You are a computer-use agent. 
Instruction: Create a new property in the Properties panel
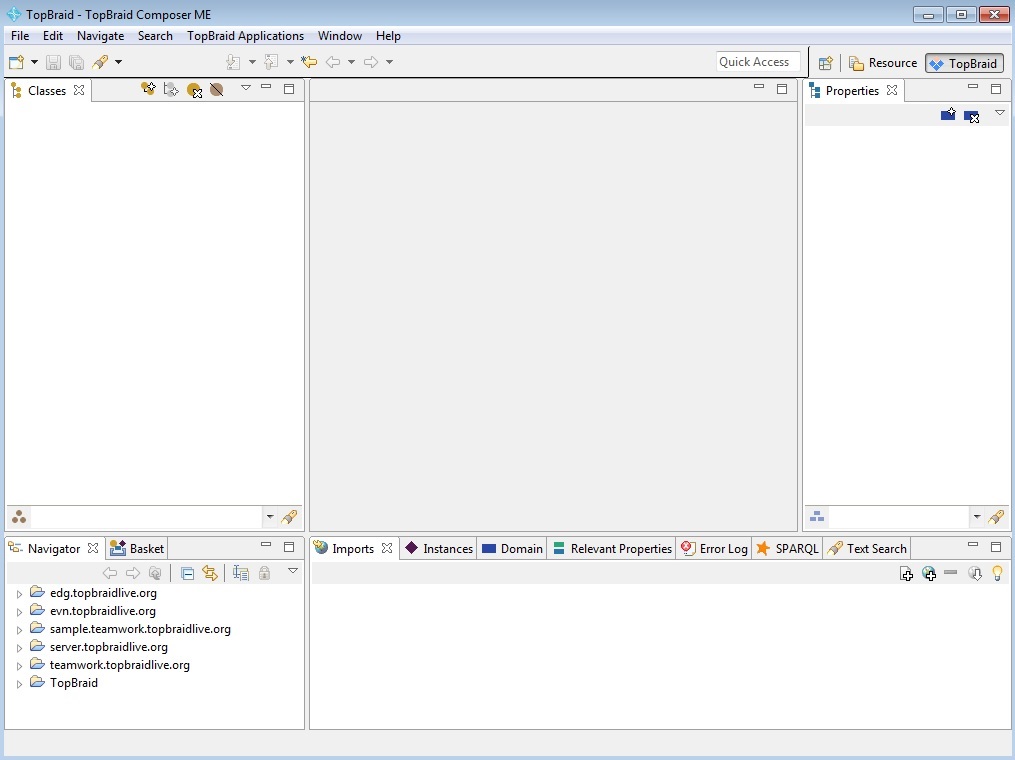pyautogui.click(x=947, y=114)
